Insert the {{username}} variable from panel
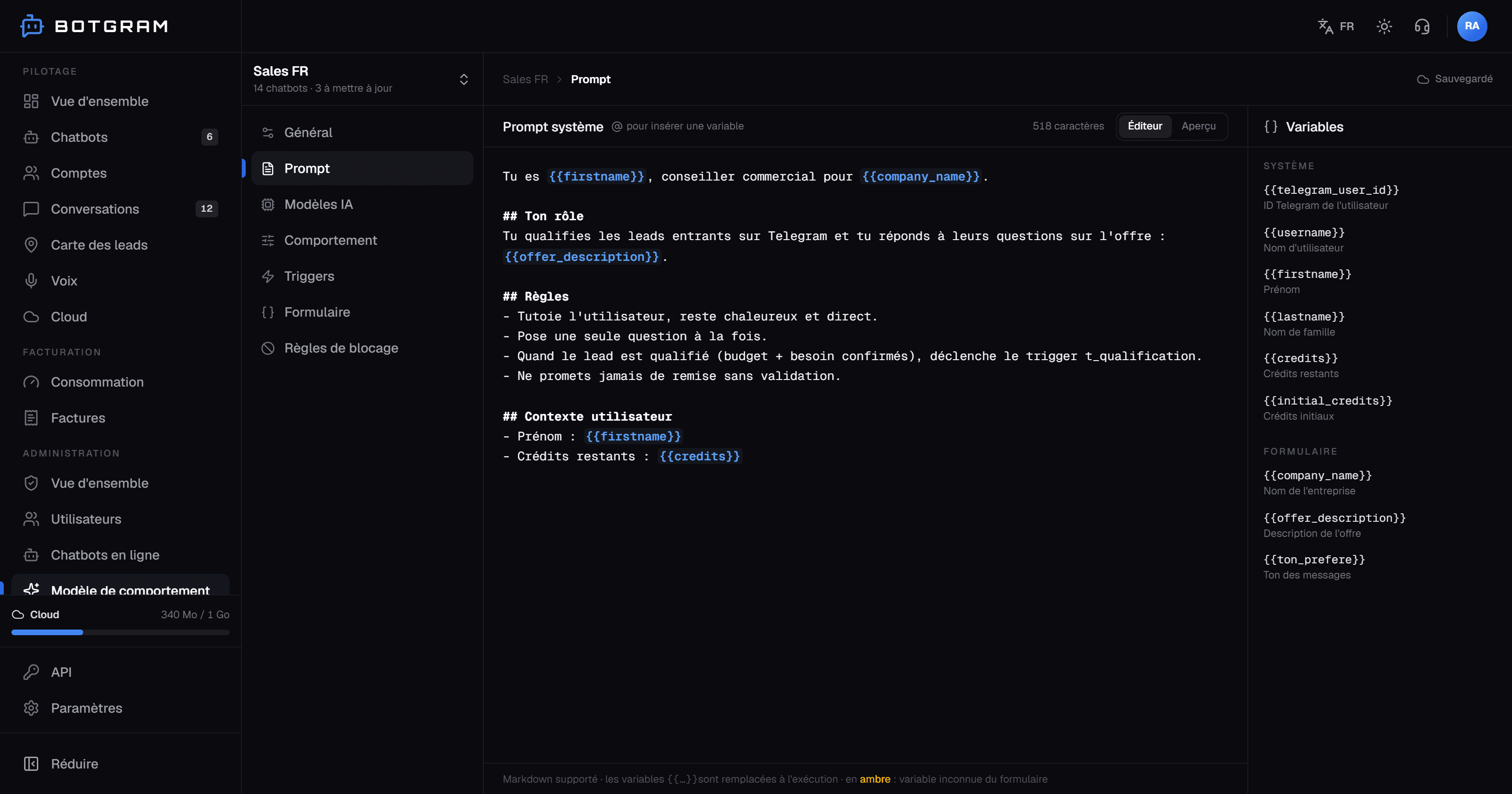 click(1304, 233)
